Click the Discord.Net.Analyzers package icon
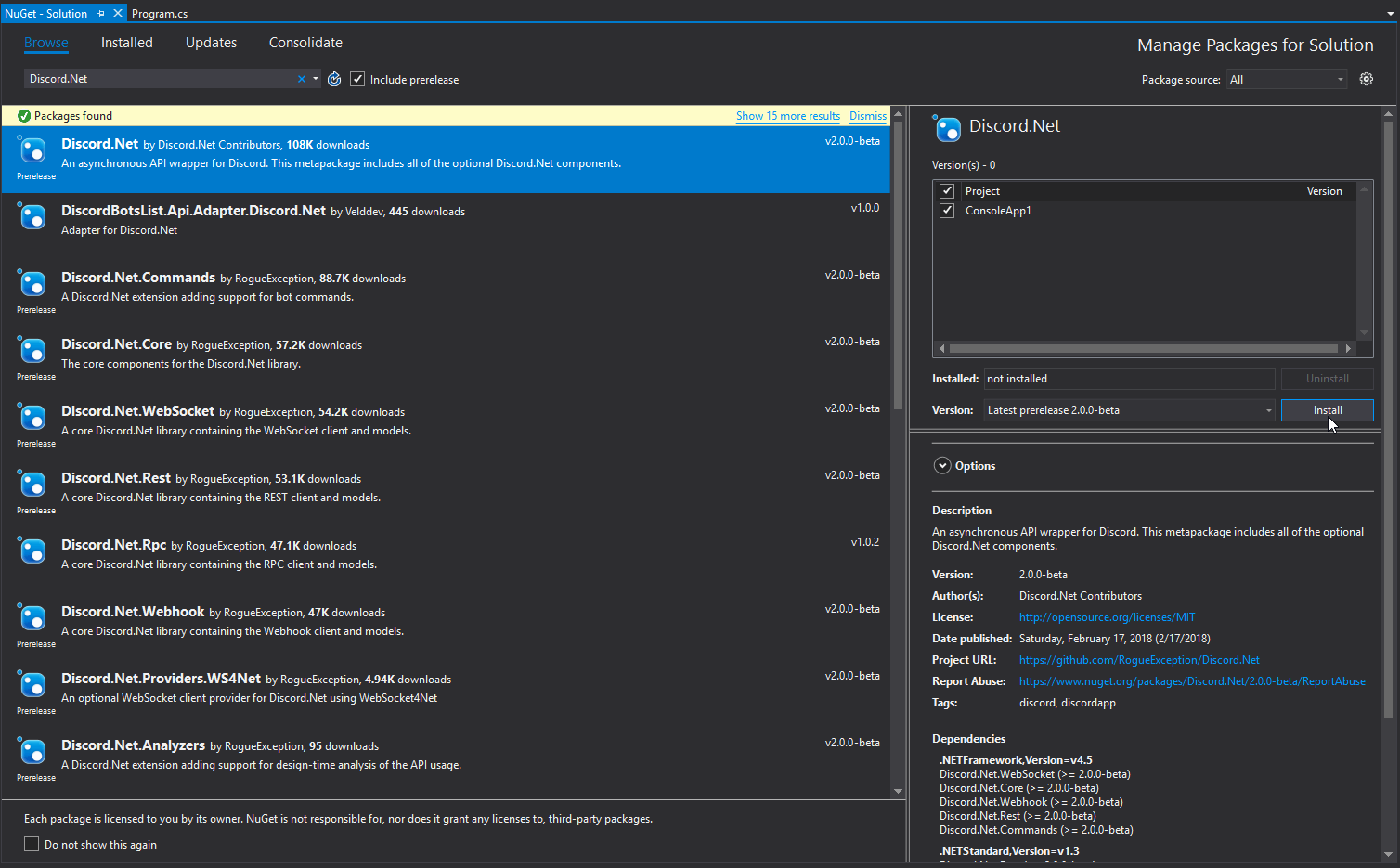1400x868 pixels. pyautogui.click(x=33, y=752)
